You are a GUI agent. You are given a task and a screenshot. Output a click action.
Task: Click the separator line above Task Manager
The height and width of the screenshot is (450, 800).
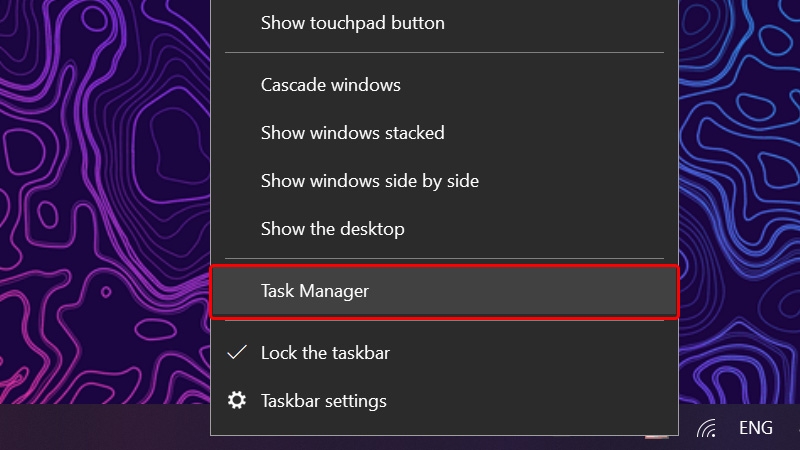[x=444, y=258]
